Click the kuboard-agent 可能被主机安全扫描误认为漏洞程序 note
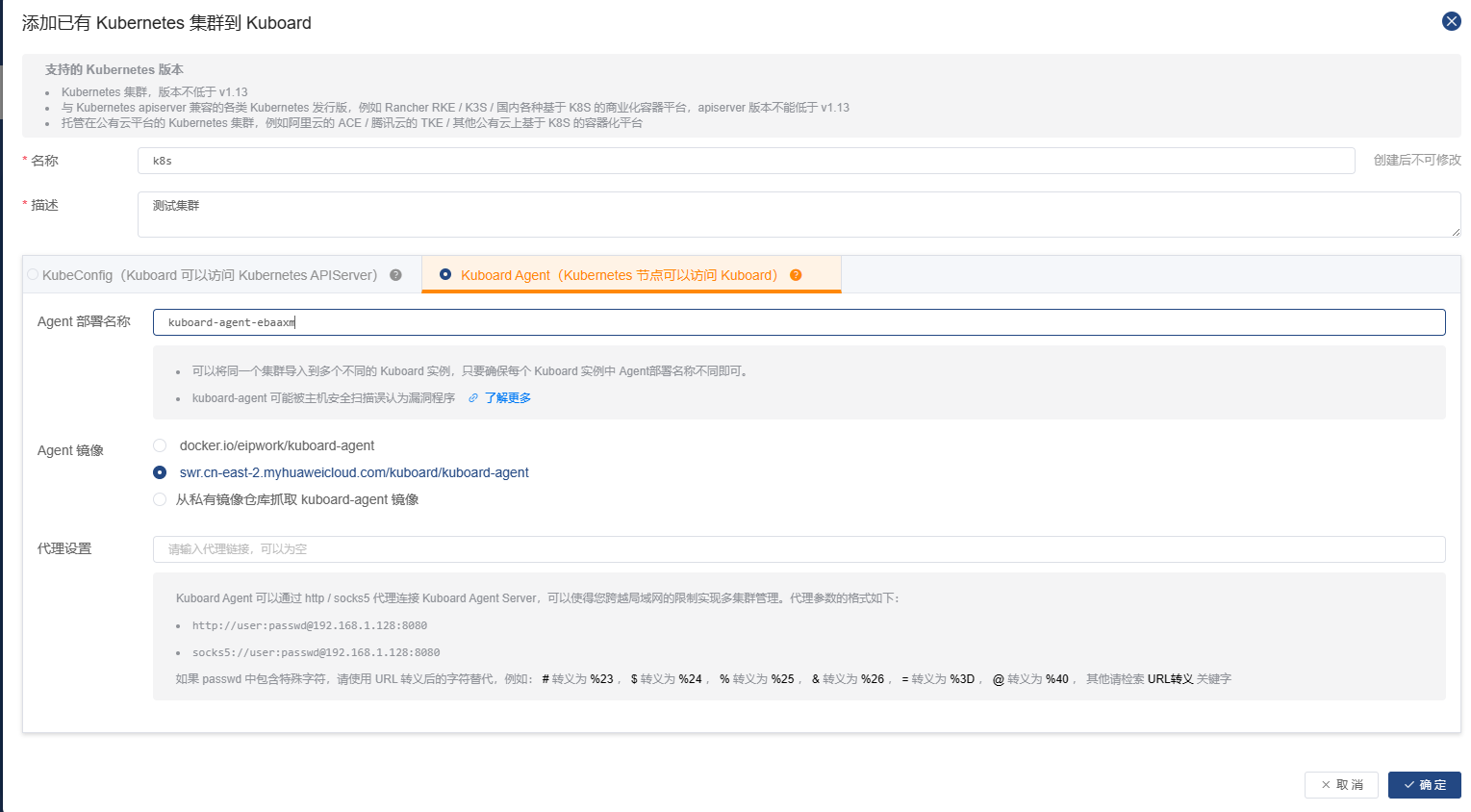The image size is (1471, 812). (x=323, y=398)
